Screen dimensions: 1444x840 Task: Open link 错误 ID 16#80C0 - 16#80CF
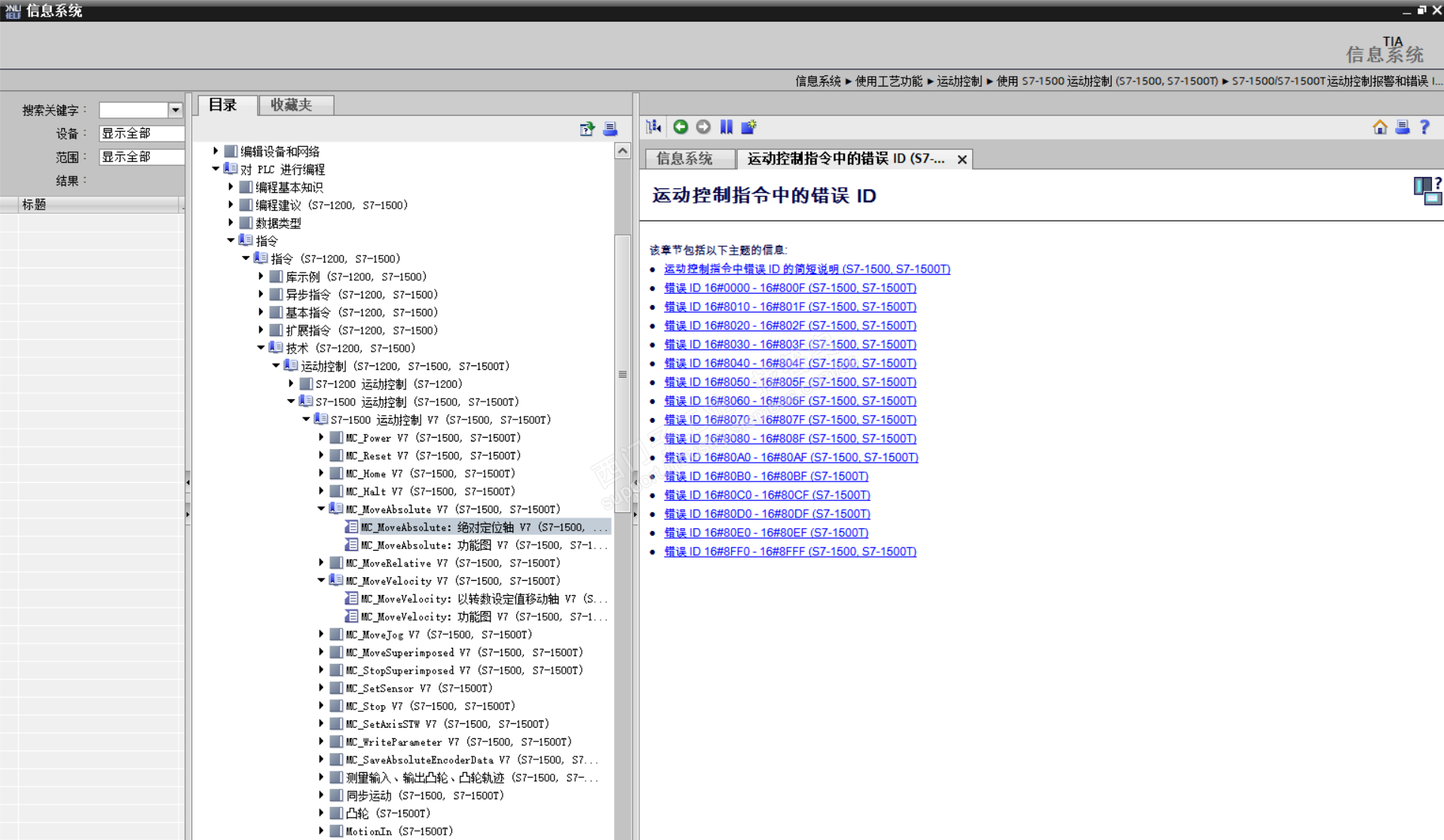pyautogui.click(x=766, y=495)
